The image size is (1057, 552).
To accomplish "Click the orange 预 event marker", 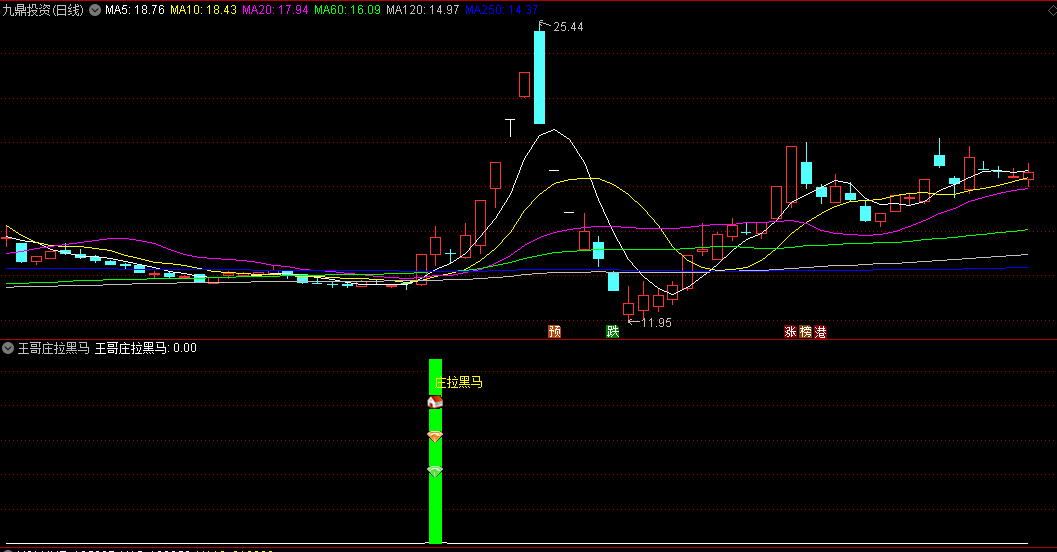I will coord(554,331).
